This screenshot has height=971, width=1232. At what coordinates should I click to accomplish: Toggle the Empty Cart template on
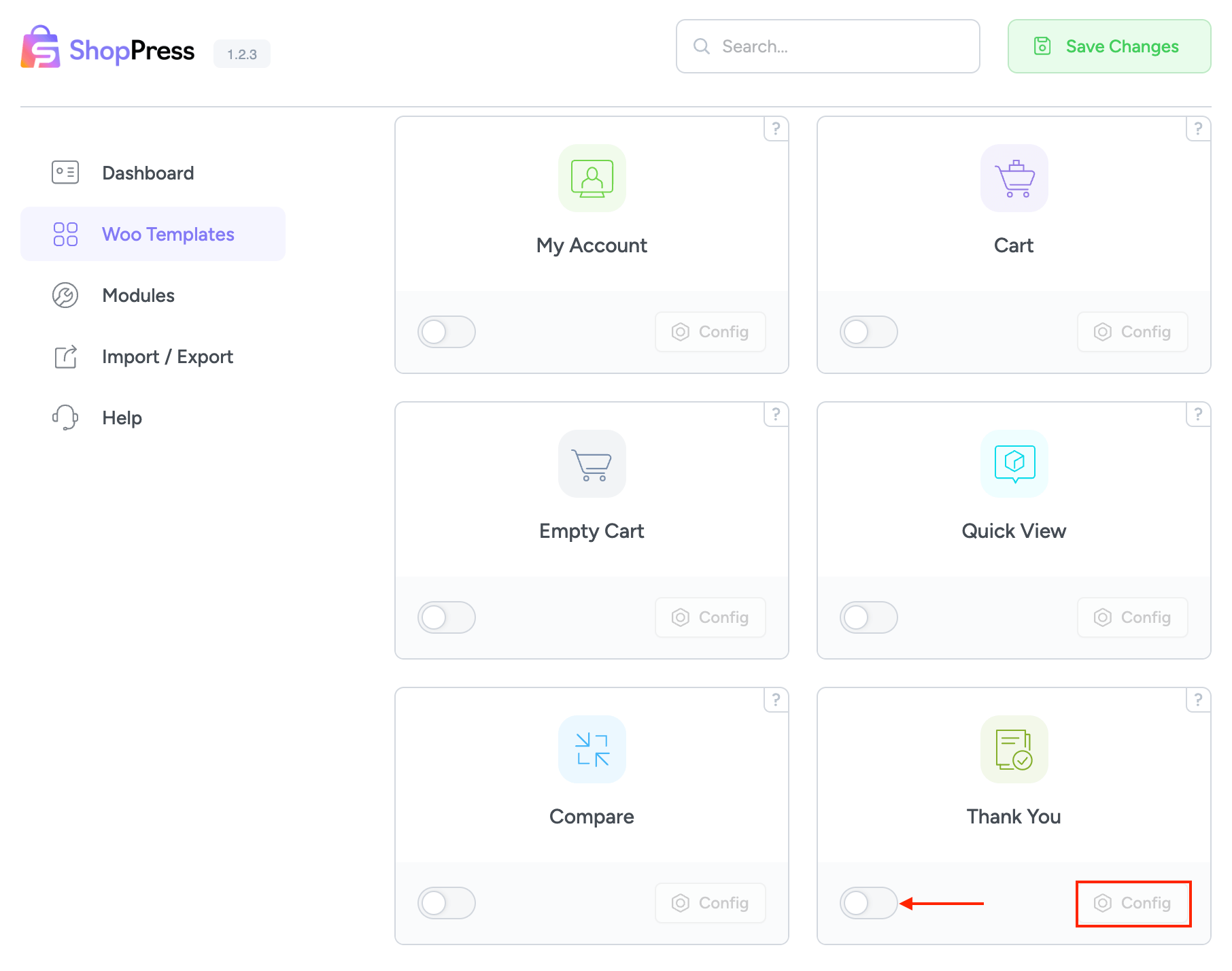pyautogui.click(x=446, y=617)
